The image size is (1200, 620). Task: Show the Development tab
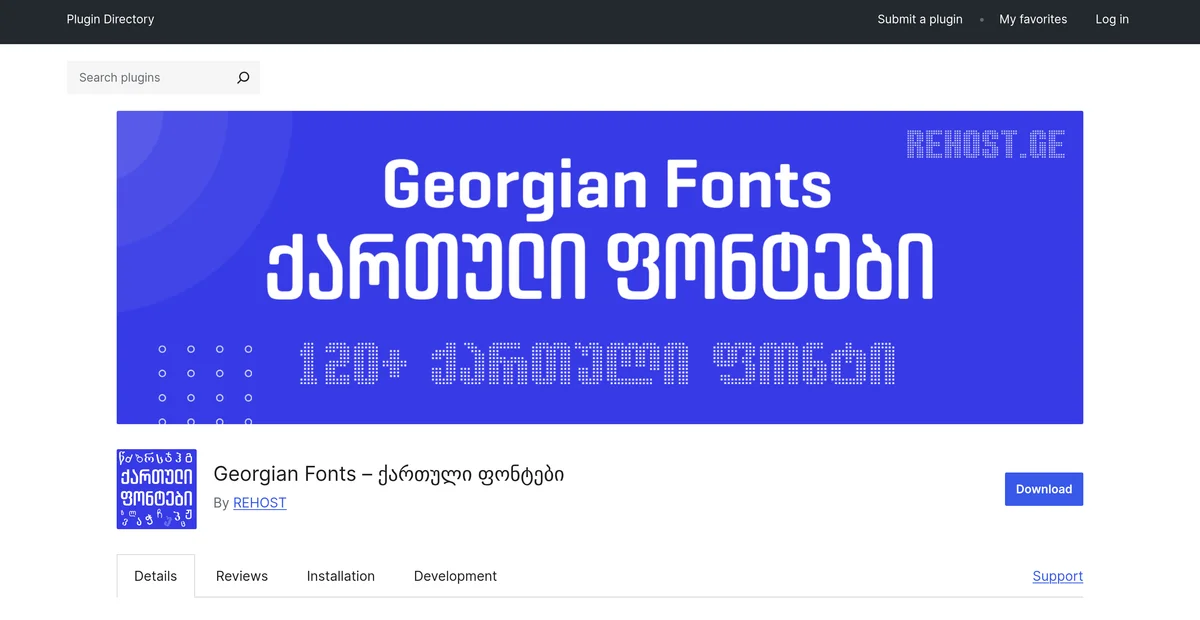455,576
